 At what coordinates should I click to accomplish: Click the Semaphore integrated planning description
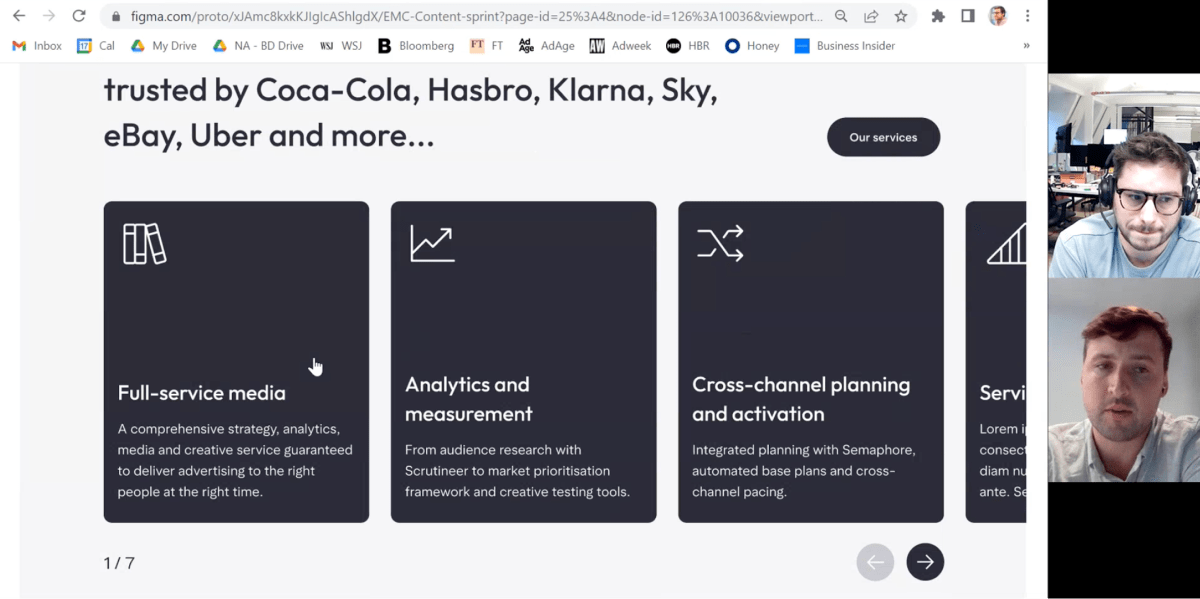(803, 471)
